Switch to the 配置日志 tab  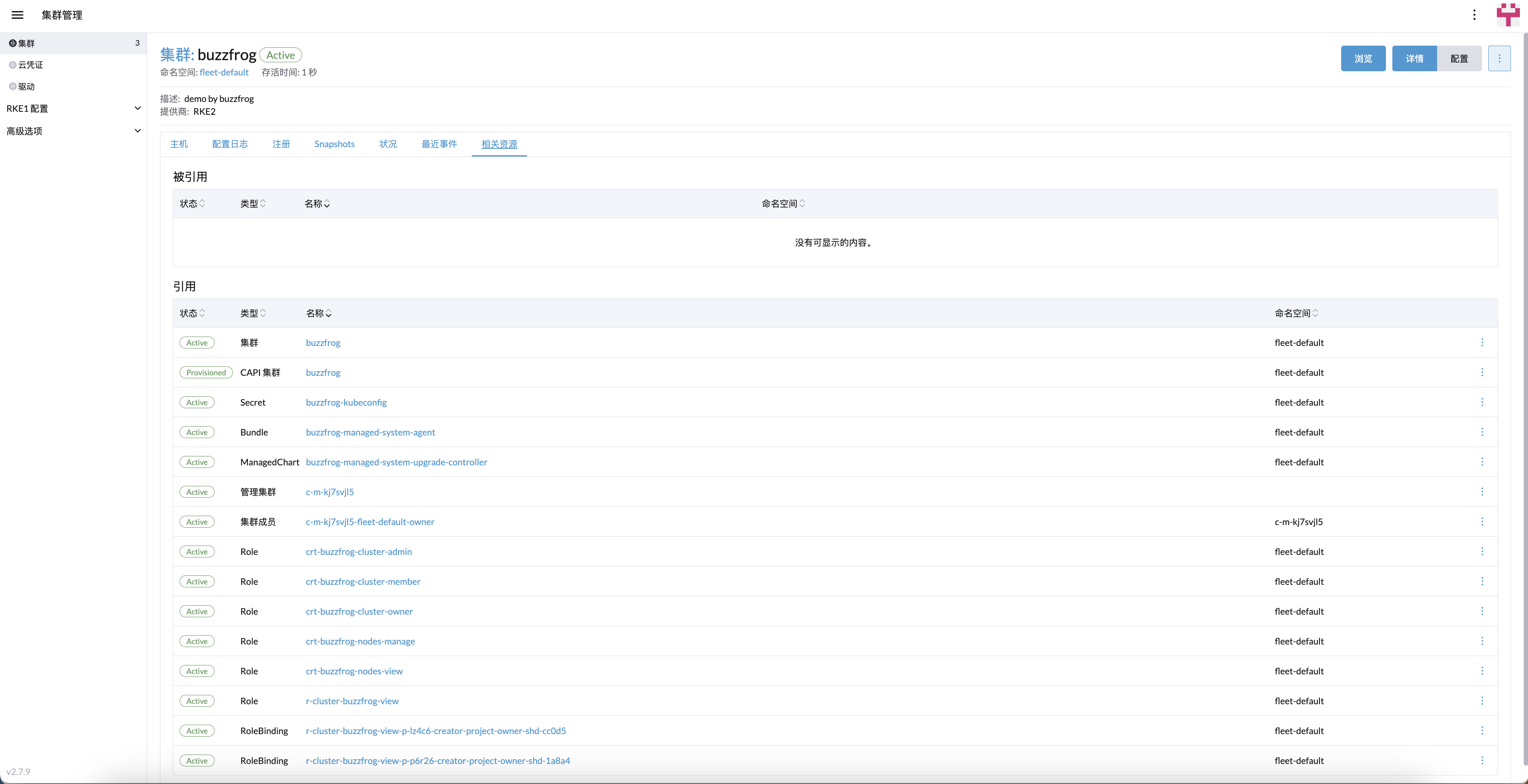pos(229,144)
